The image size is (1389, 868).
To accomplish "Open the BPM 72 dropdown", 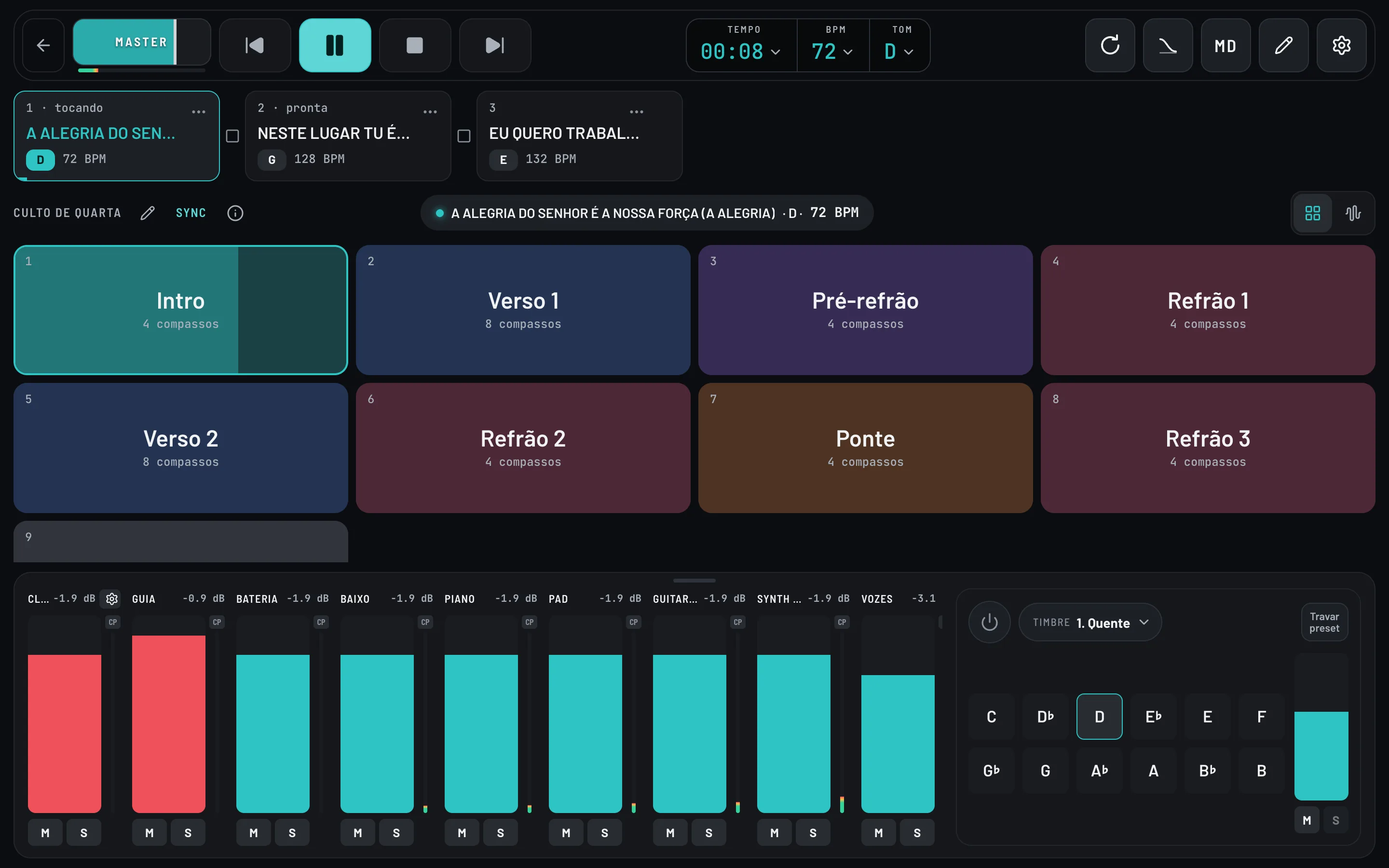I will click(833, 45).
